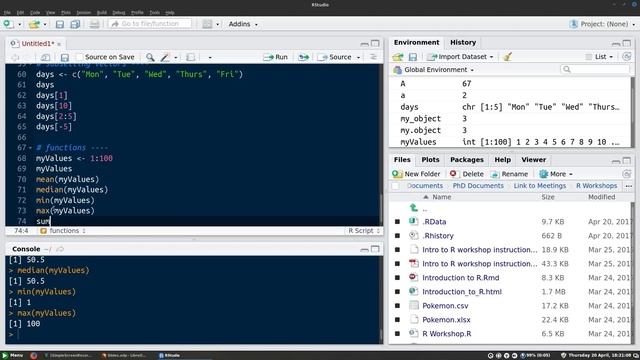Save current document from main toolbar

(x=60, y=24)
